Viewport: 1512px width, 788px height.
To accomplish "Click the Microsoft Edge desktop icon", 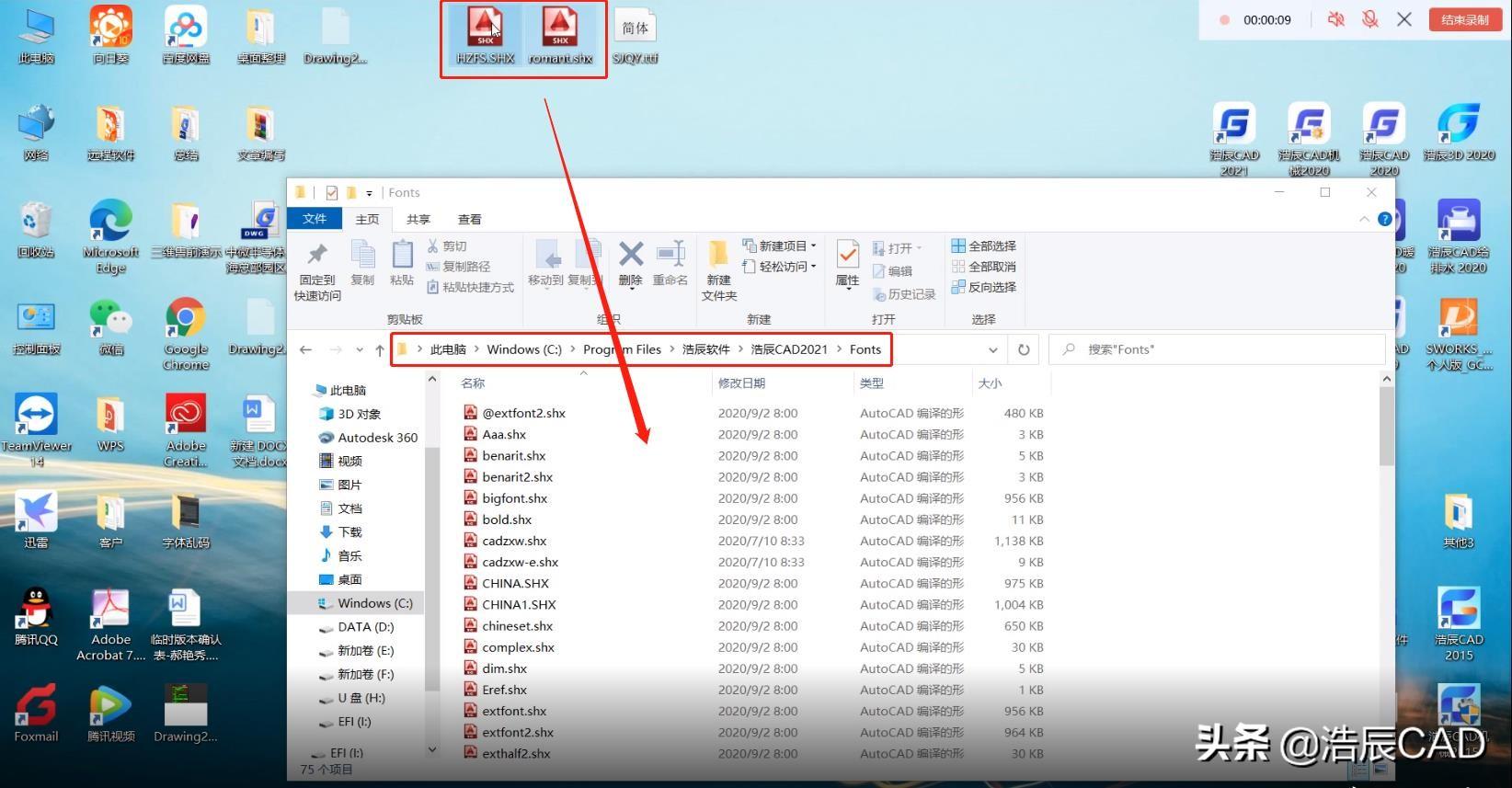I will point(110,236).
